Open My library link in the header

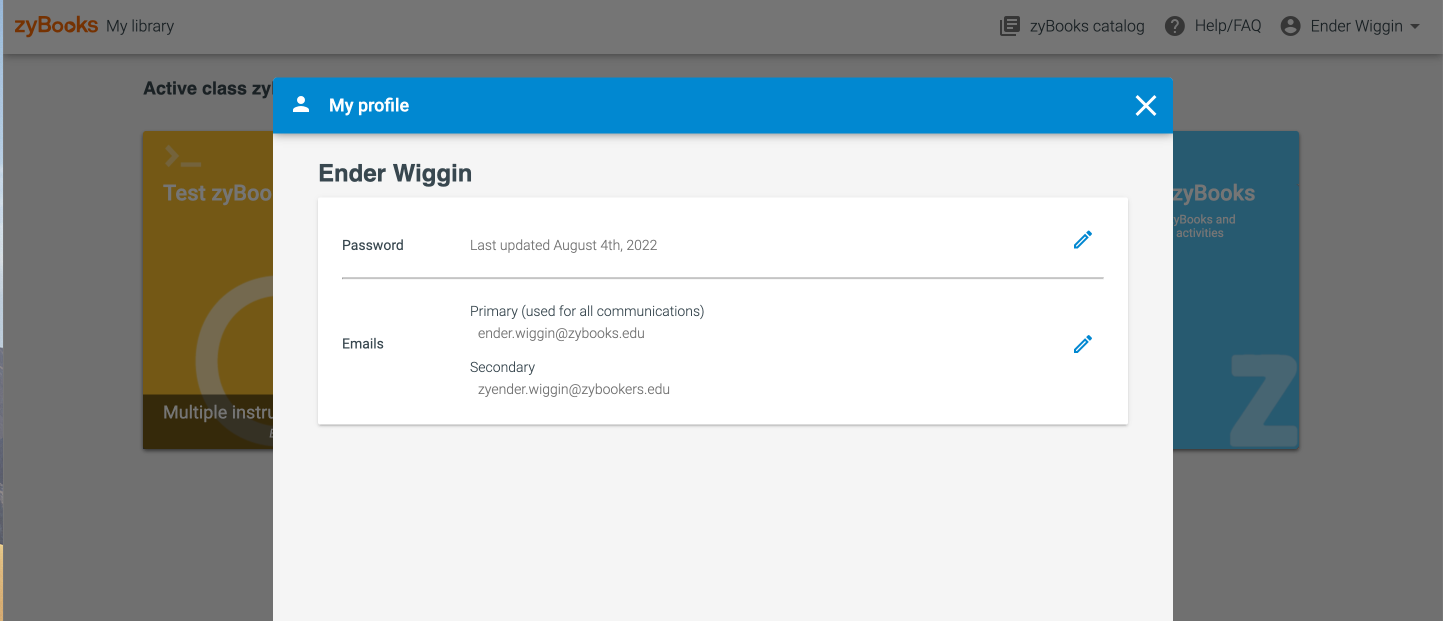coord(140,26)
